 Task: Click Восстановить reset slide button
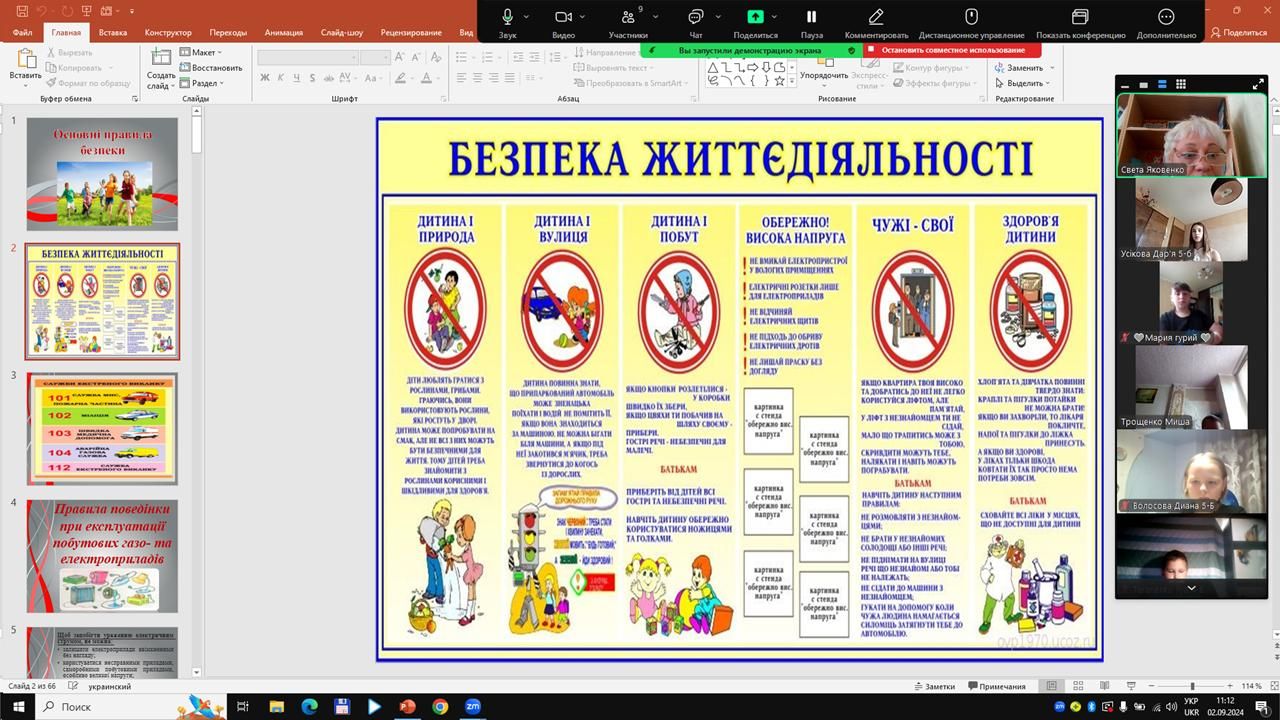point(211,68)
